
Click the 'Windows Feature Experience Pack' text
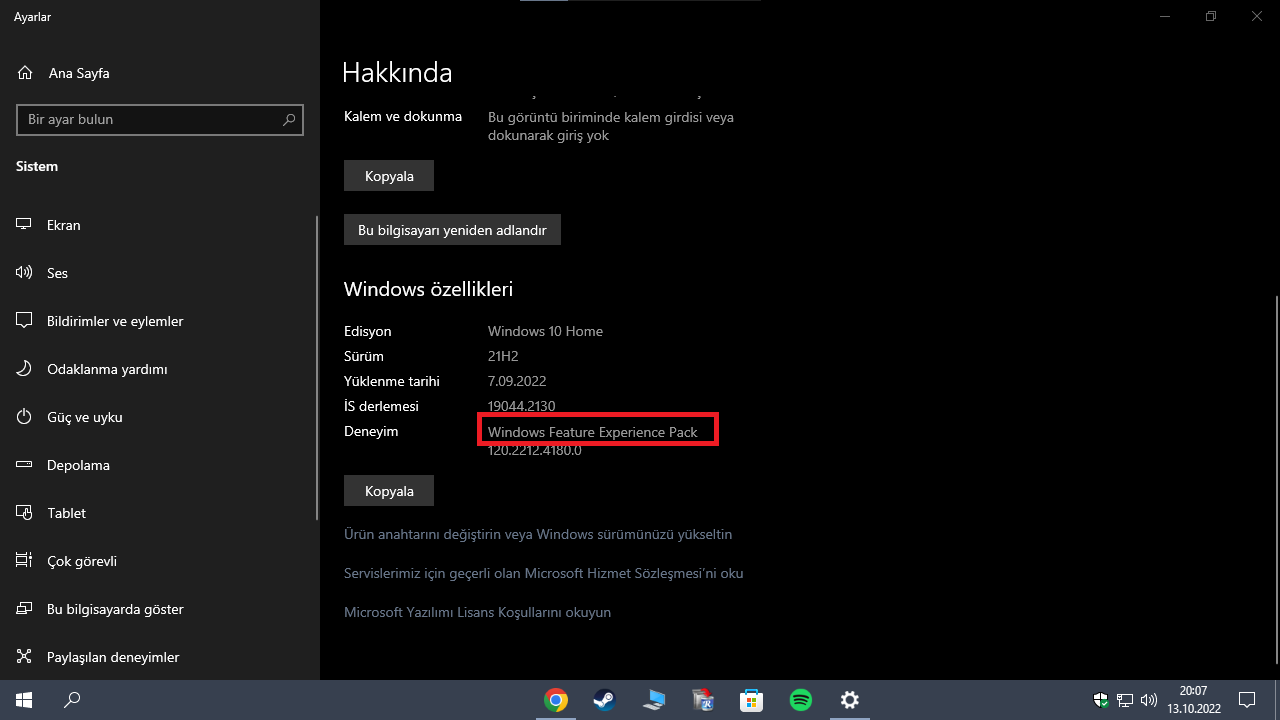click(x=593, y=432)
